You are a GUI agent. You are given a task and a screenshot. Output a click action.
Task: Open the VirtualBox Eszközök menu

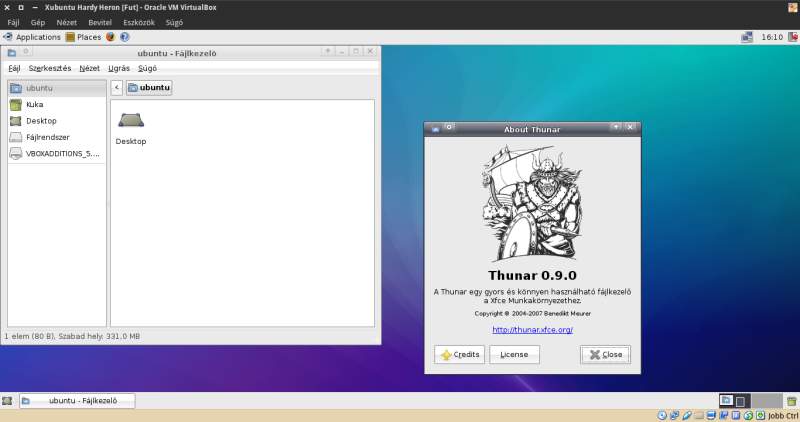pyautogui.click(x=139, y=22)
